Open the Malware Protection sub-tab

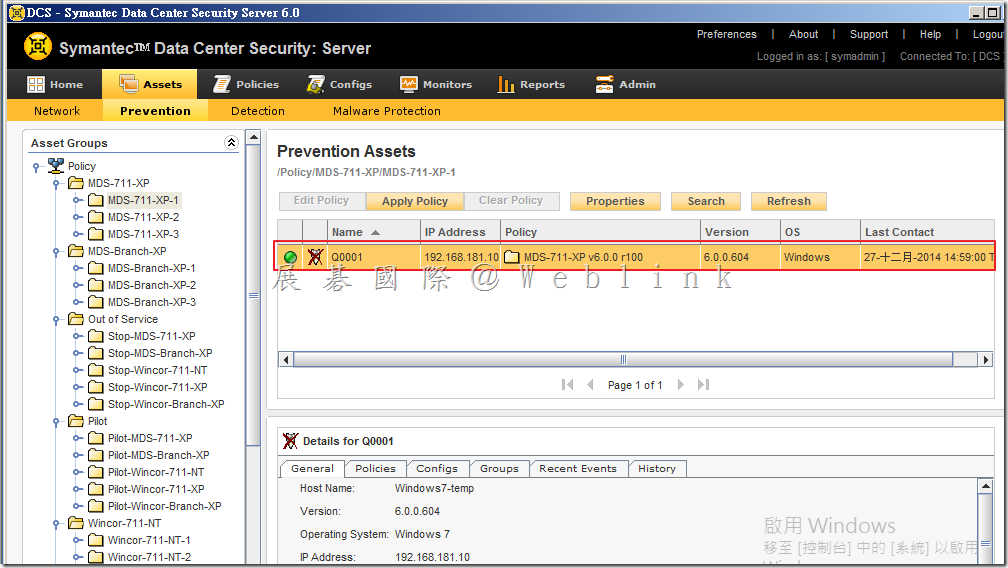(387, 111)
